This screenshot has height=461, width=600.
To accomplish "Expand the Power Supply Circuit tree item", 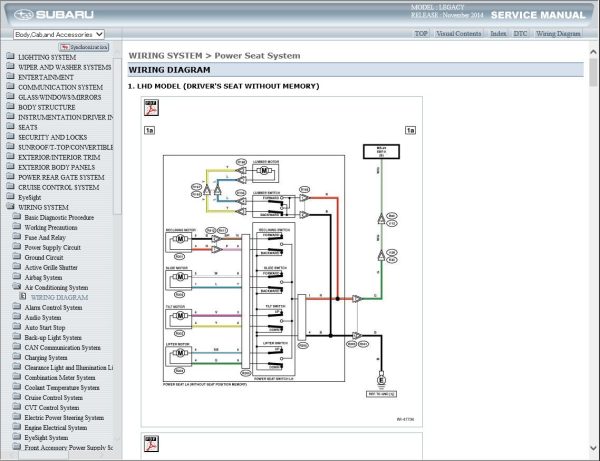I will pyautogui.click(x=52, y=248).
